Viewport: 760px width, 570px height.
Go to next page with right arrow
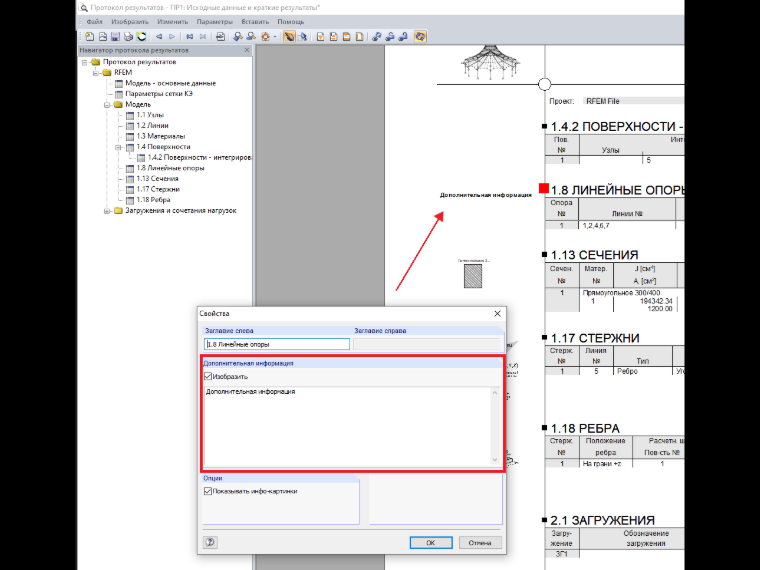click(172, 36)
